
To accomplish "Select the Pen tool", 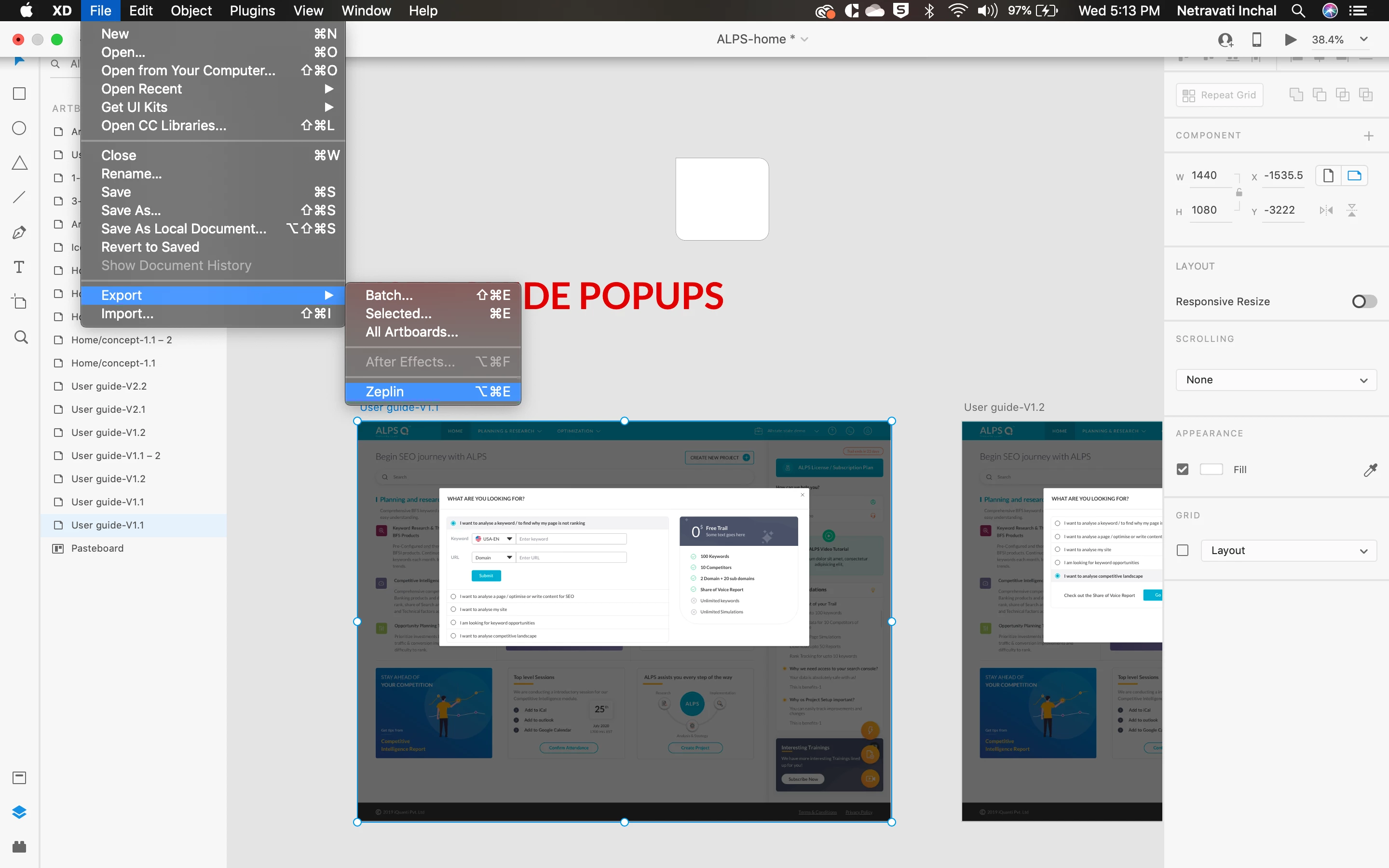I will [19, 232].
